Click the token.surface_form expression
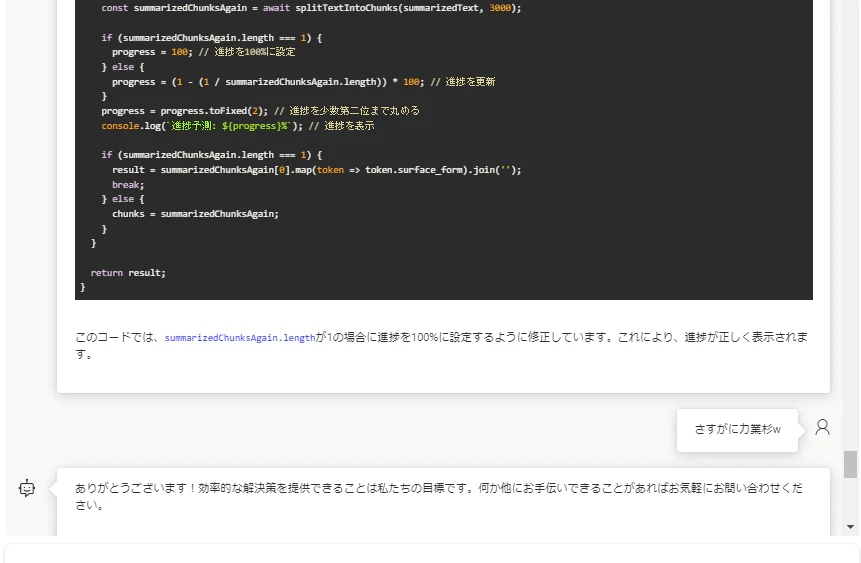Screen dimensions: 861x563 pyautogui.click(x=413, y=170)
